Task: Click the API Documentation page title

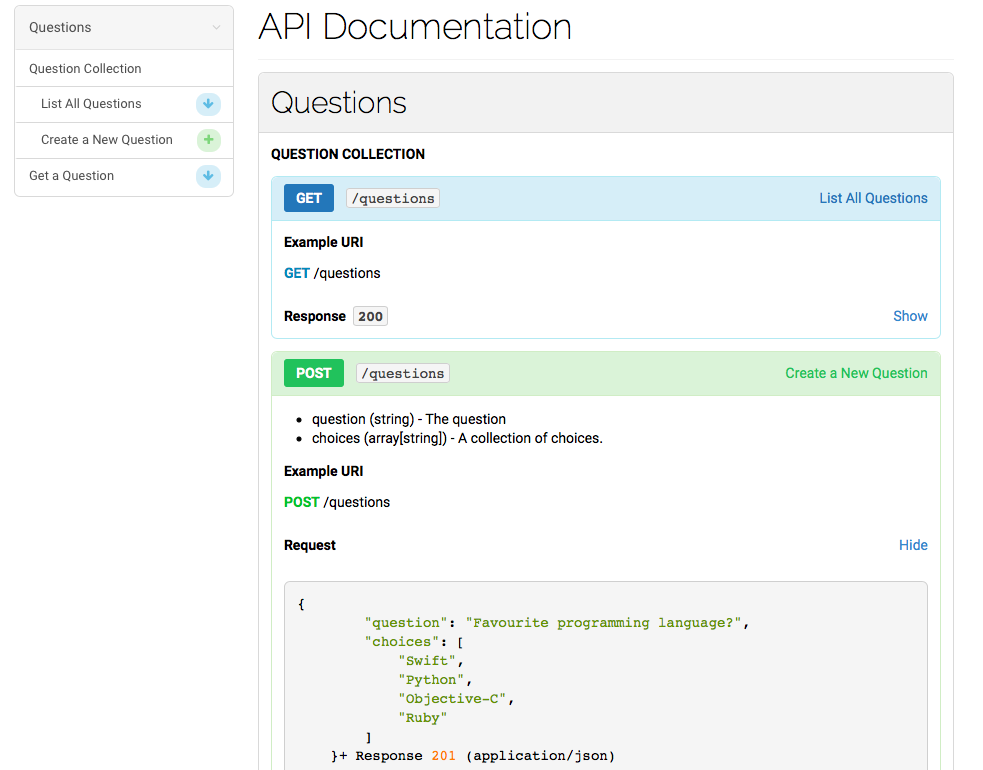Action: click(415, 27)
